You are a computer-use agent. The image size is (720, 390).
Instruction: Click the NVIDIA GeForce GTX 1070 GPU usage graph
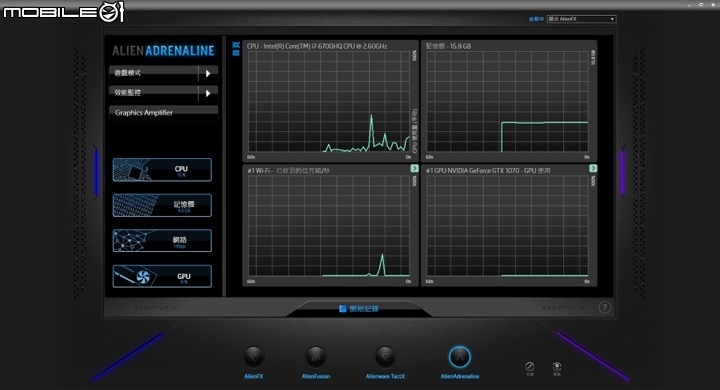pos(507,226)
